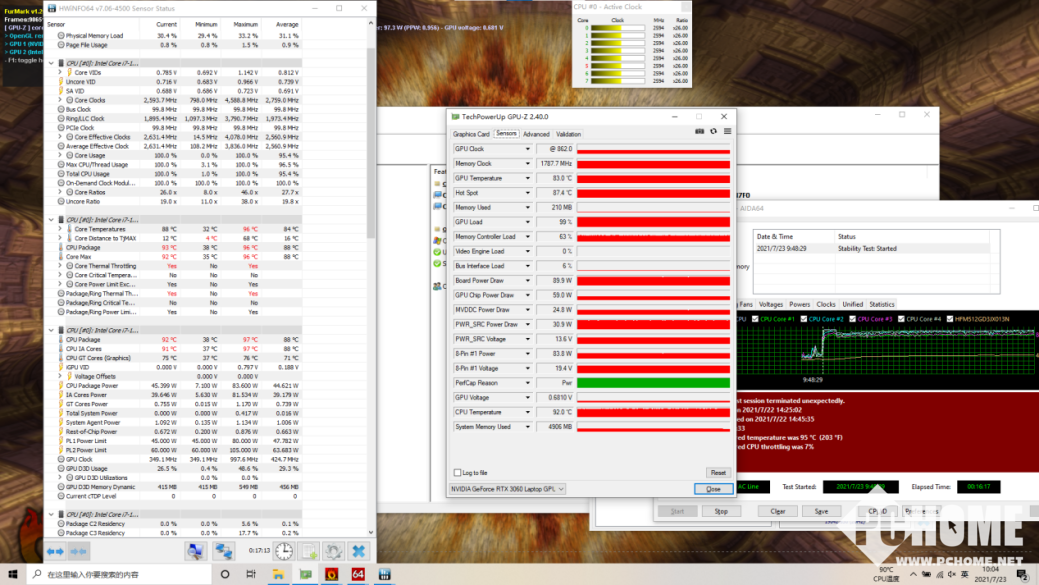Open HWiNFO sensor settings gear icon

[333, 551]
